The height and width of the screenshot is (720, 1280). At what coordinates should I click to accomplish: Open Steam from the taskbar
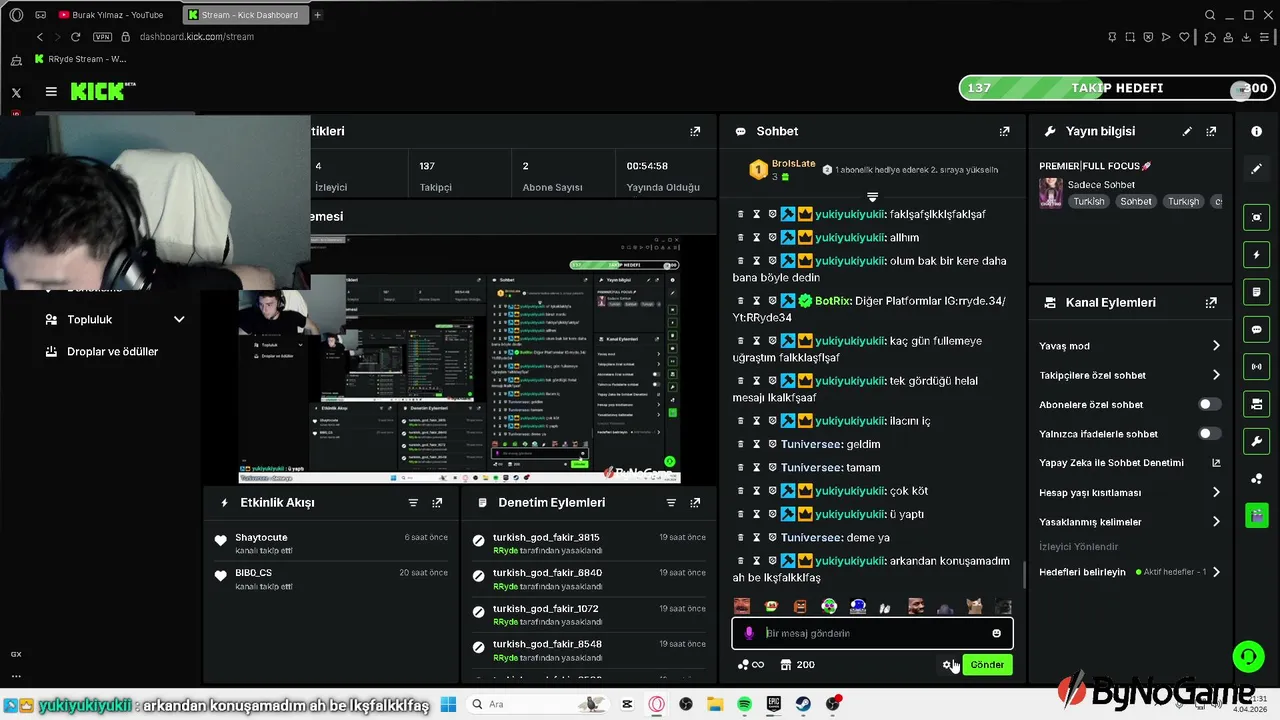pyautogui.click(x=803, y=704)
